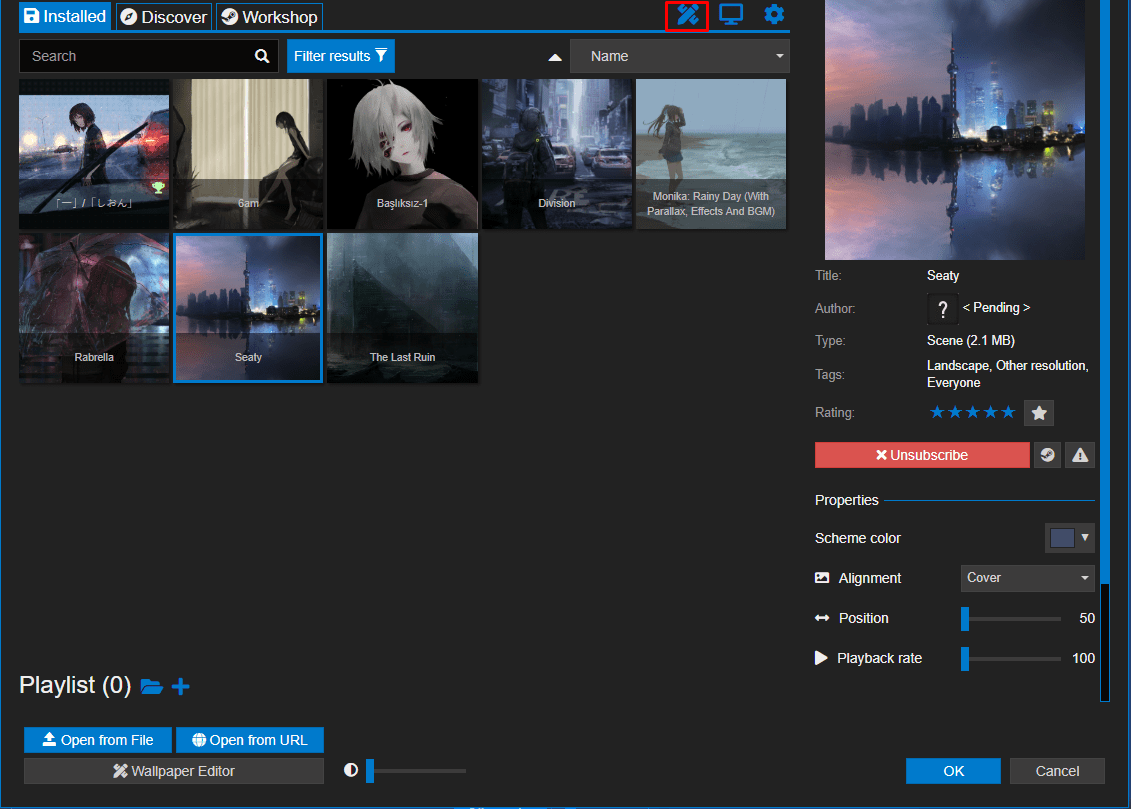Switch to the Installed tab
1131x809 pixels.
tap(65, 17)
